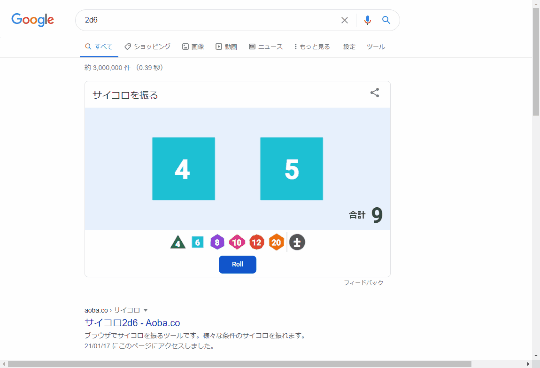The height and width of the screenshot is (368, 540).
Task: Click the blue magnifier search icon
Action: point(386,20)
